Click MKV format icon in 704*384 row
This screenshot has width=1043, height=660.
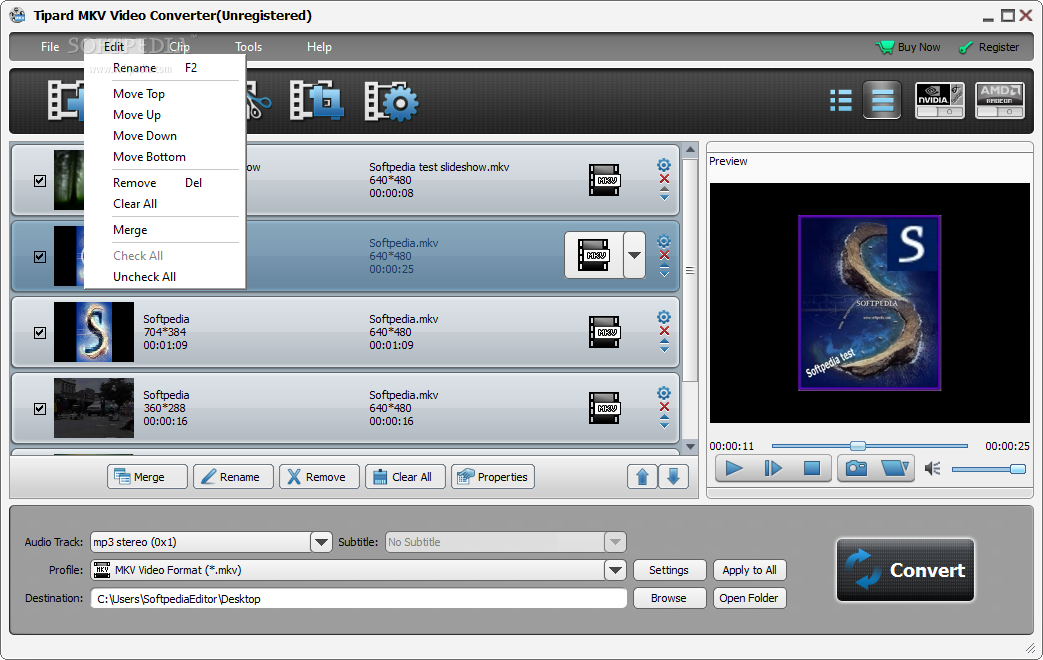click(604, 332)
